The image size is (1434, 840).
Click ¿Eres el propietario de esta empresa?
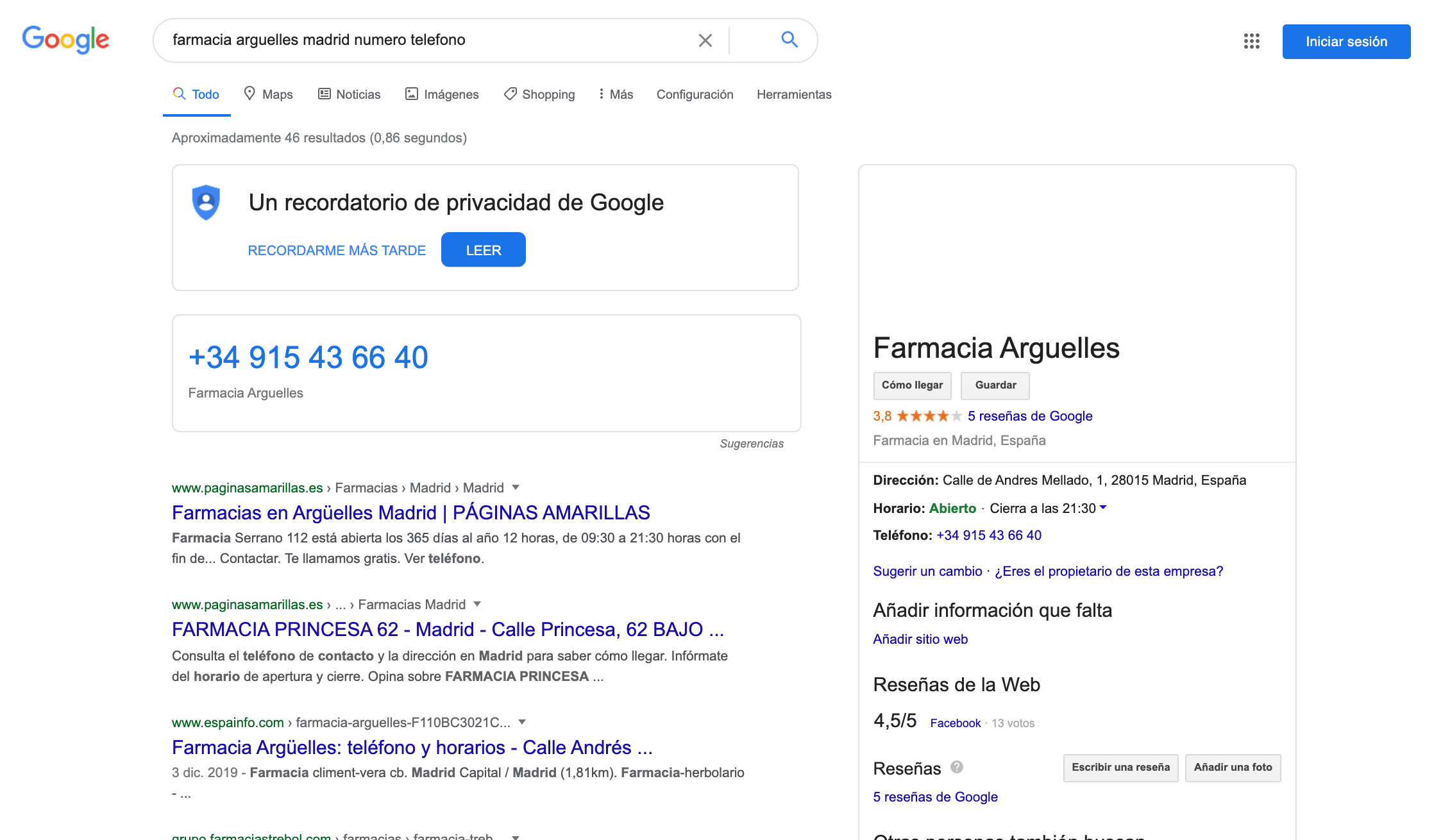[x=1109, y=571]
